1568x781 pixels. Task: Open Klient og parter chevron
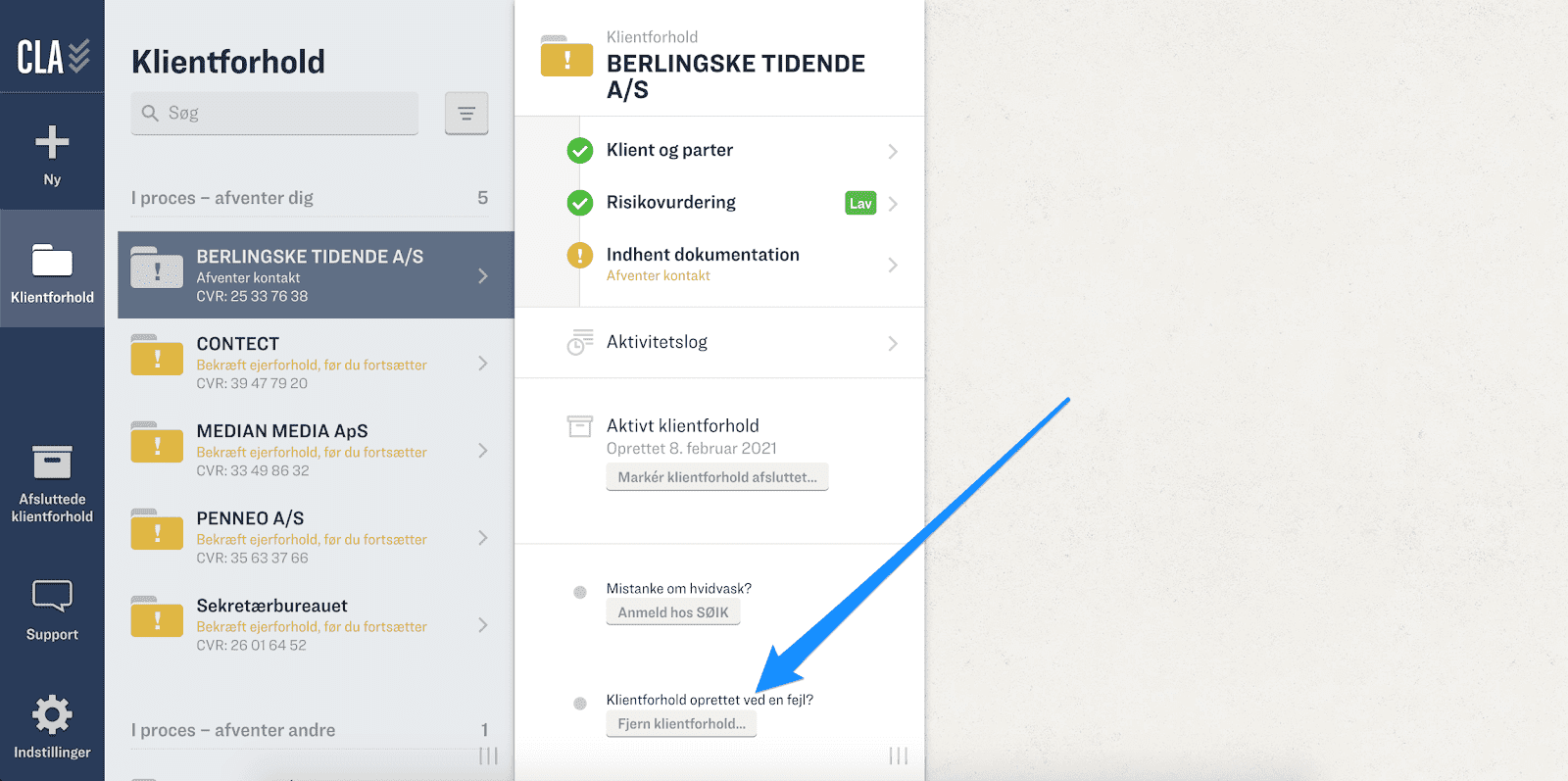(x=893, y=151)
